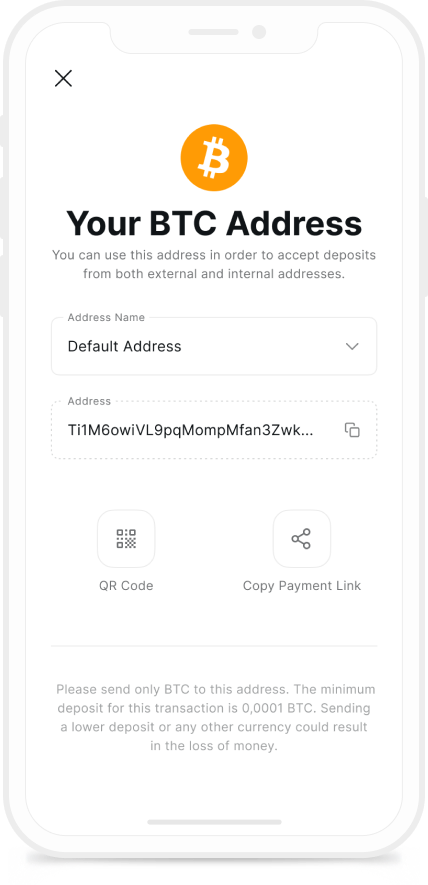This screenshot has width=428, height=885.
Task: Open the QR Code icon button
Action: (126, 538)
